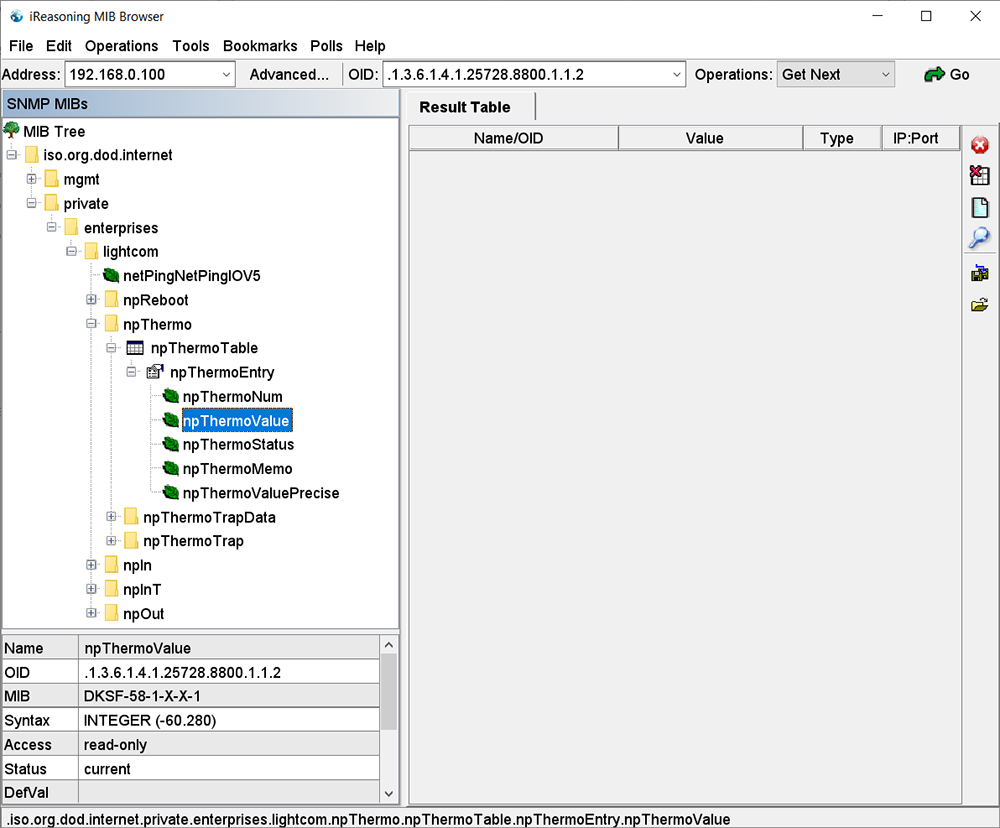Expand the npReboot folder

(x=91, y=299)
